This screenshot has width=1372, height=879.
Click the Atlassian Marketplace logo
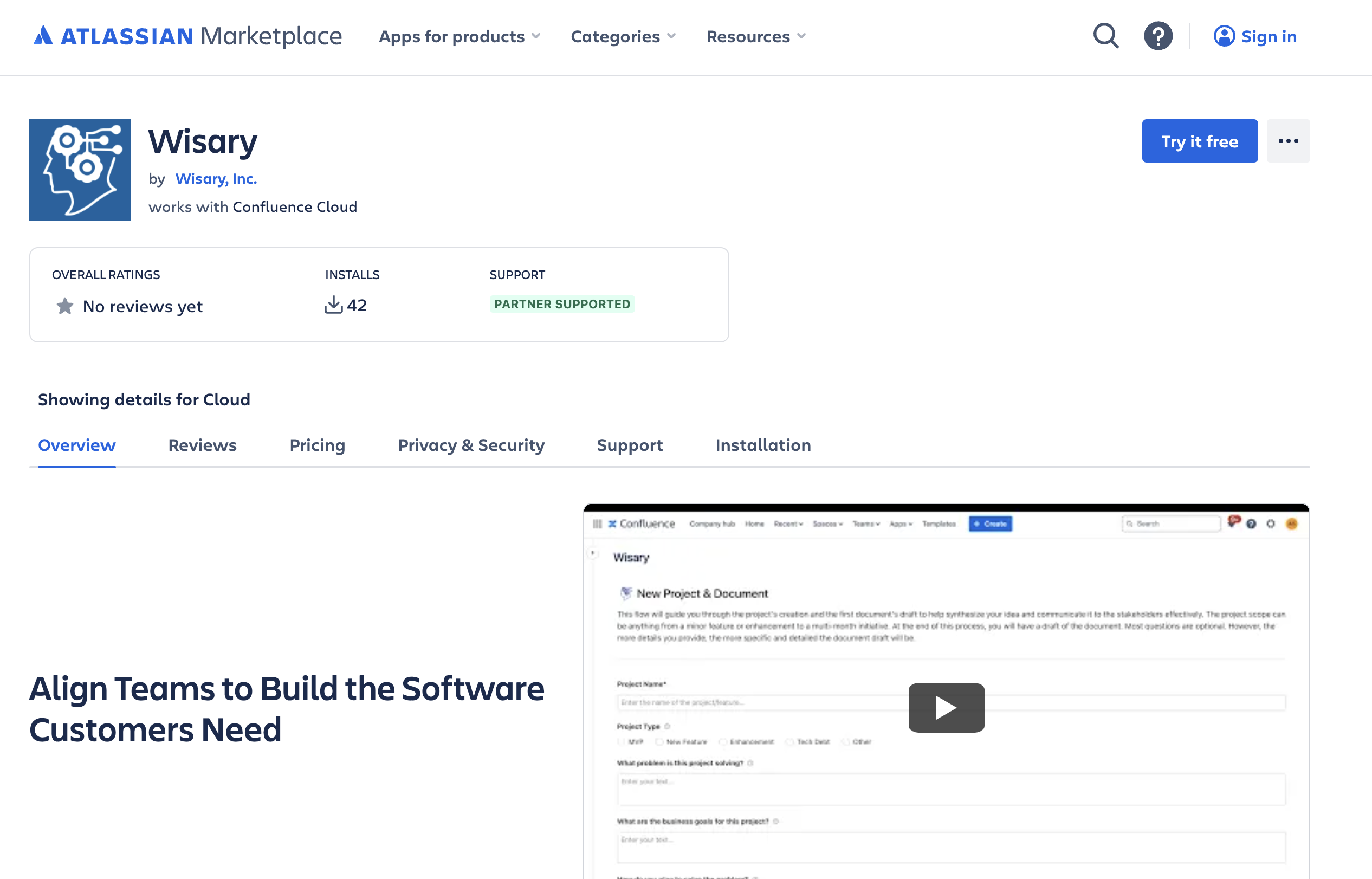(x=187, y=36)
